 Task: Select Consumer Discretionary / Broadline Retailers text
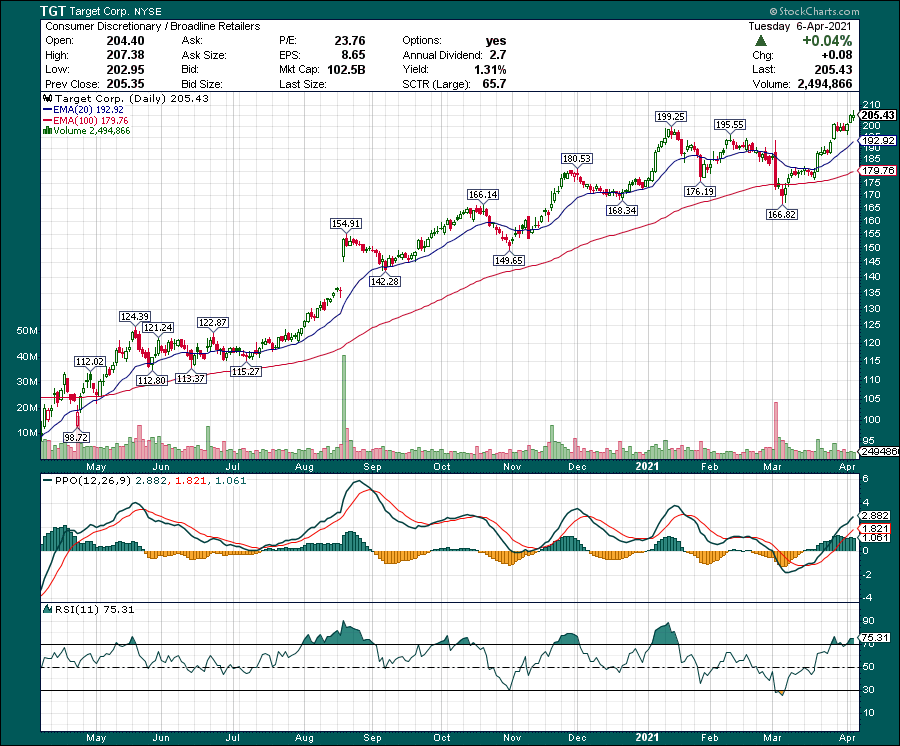[x=153, y=26]
